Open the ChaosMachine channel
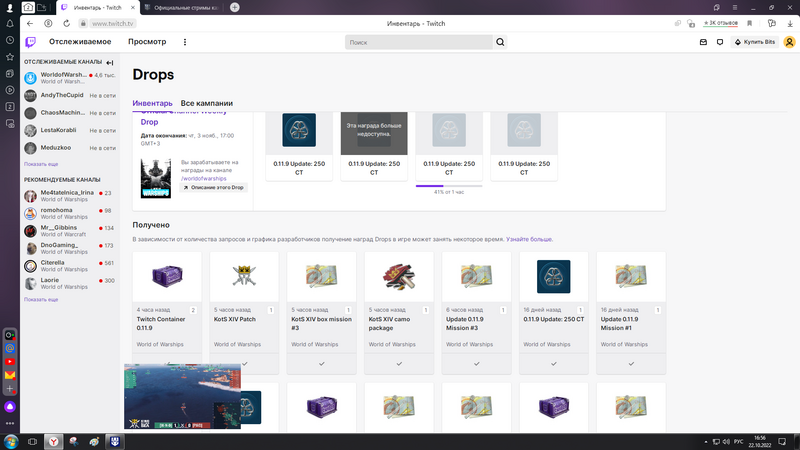Image resolution: width=800 pixels, height=450 pixels. [70, 113]
